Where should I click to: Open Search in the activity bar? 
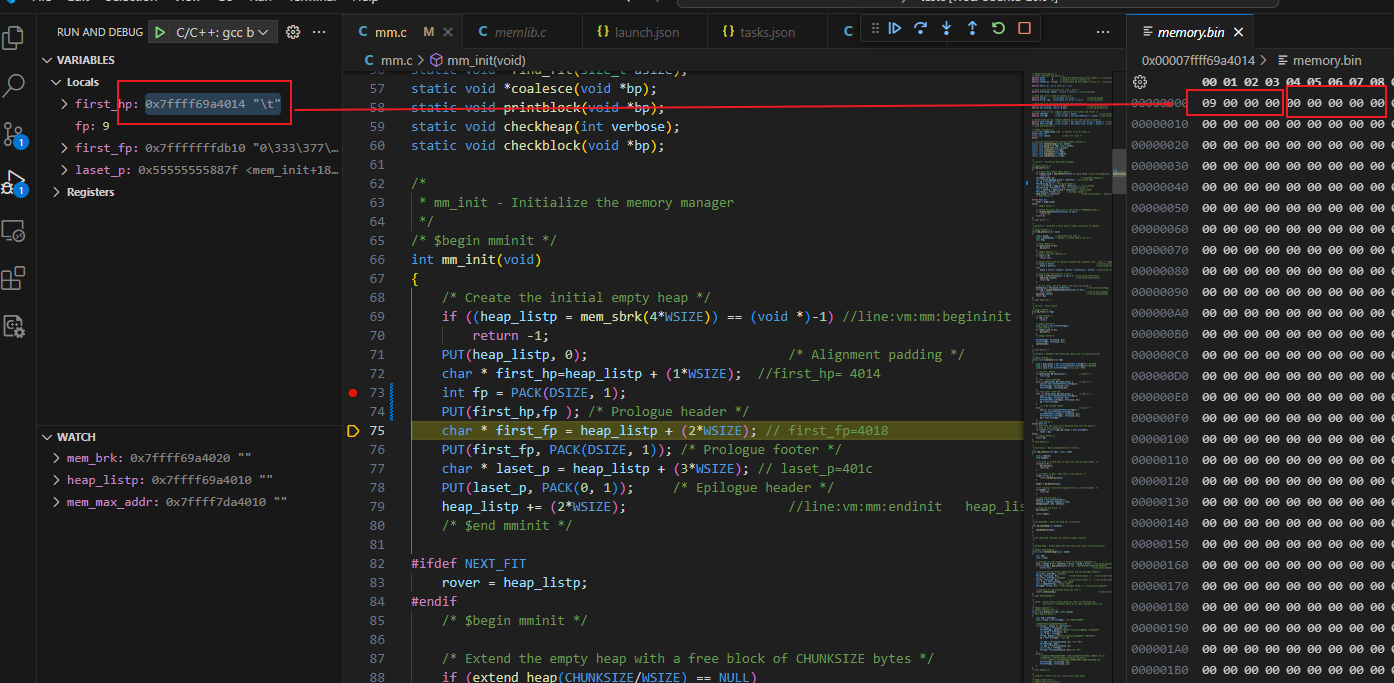coord(14,86)
